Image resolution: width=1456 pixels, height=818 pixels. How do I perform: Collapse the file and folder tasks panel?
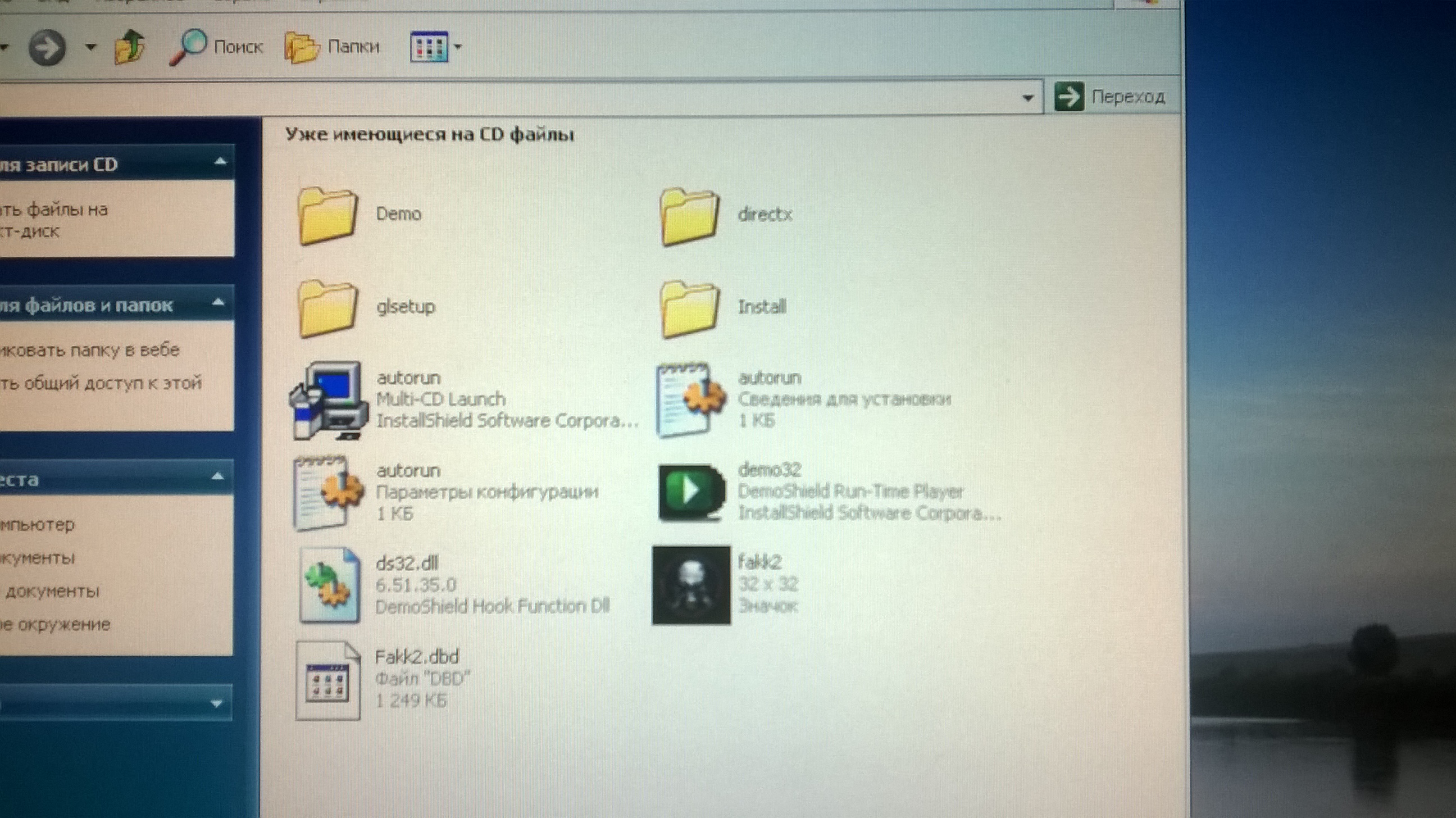[x=218, y=303]
